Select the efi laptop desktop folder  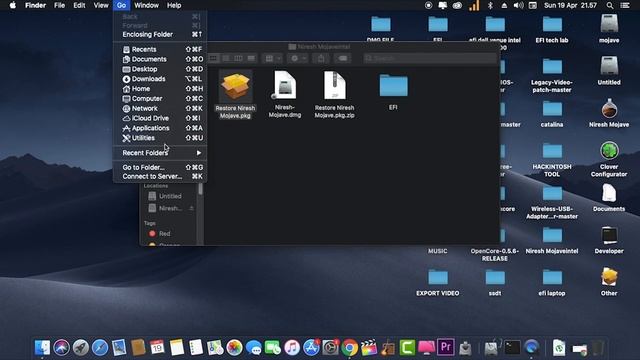(552, 282)
